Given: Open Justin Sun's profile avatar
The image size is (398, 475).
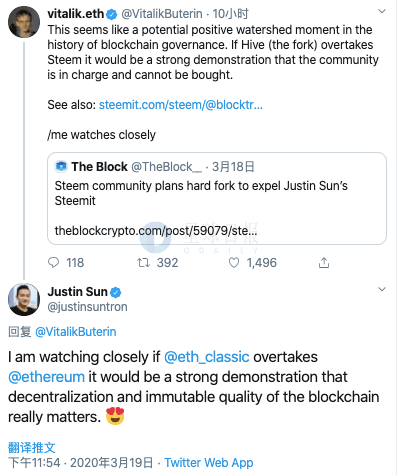Looking at the screenshot, I should [24, 299].
